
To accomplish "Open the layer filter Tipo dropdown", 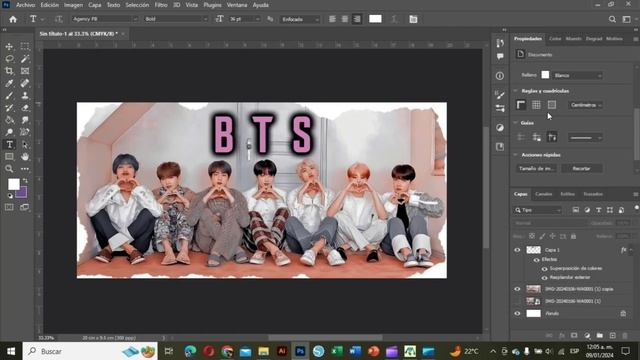I will [538, 210].
